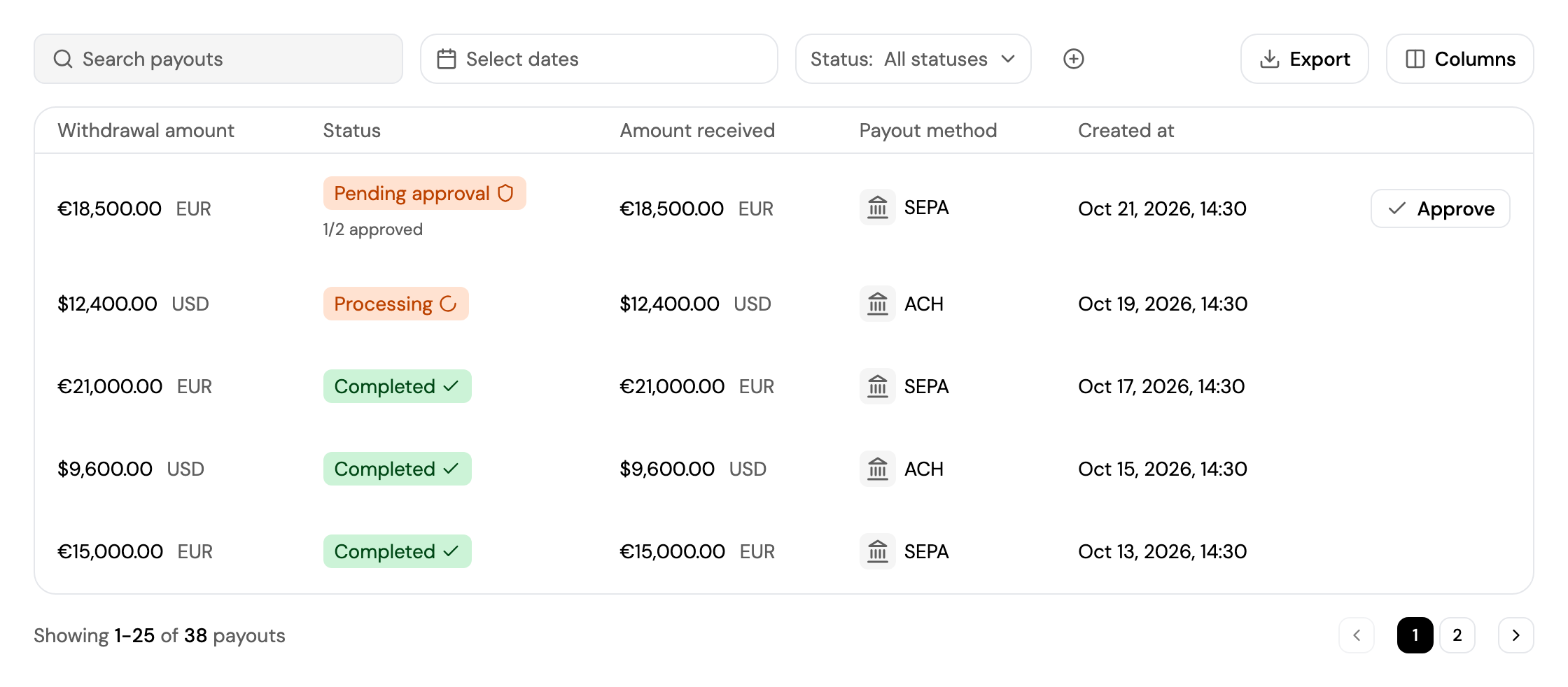Go to next page with right chevron
Viewport: 1568px width, 687px height.
(x=1515, y=635)
